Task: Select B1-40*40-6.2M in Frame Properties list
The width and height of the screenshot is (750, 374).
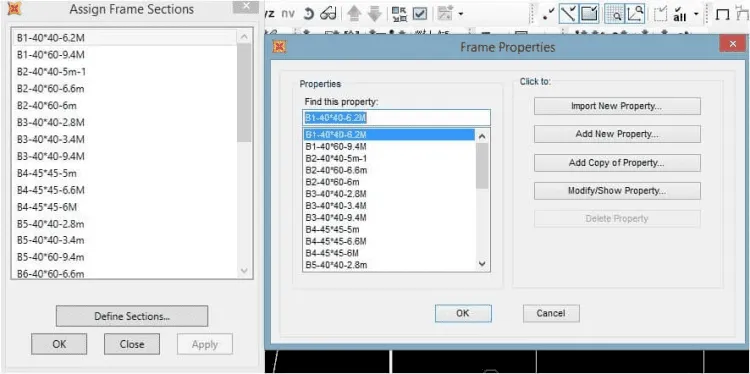Action: [389, 135]
